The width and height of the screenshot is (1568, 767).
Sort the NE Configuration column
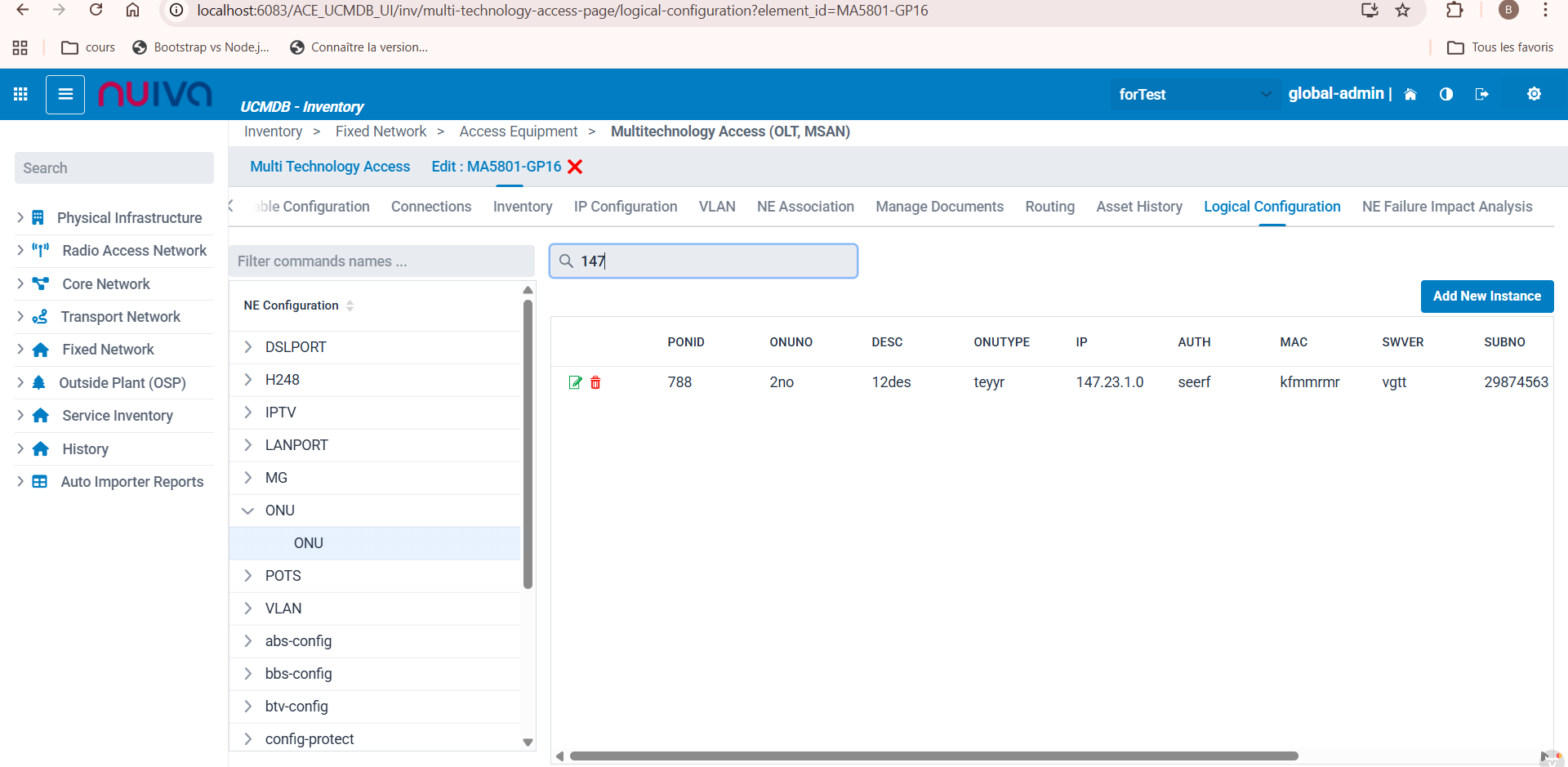coord(350,305)
